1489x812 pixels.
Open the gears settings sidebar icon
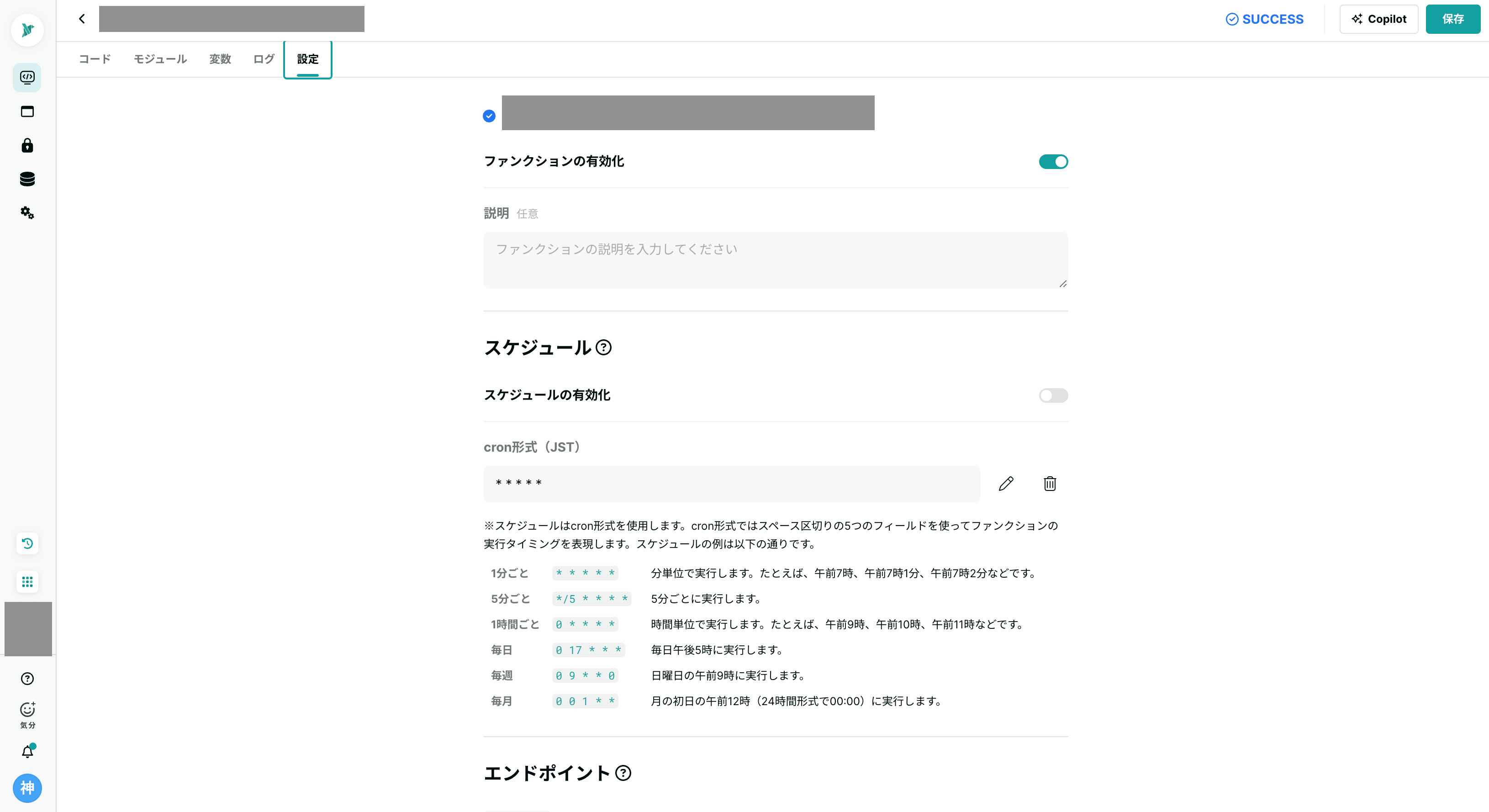(x=27, y=213)
